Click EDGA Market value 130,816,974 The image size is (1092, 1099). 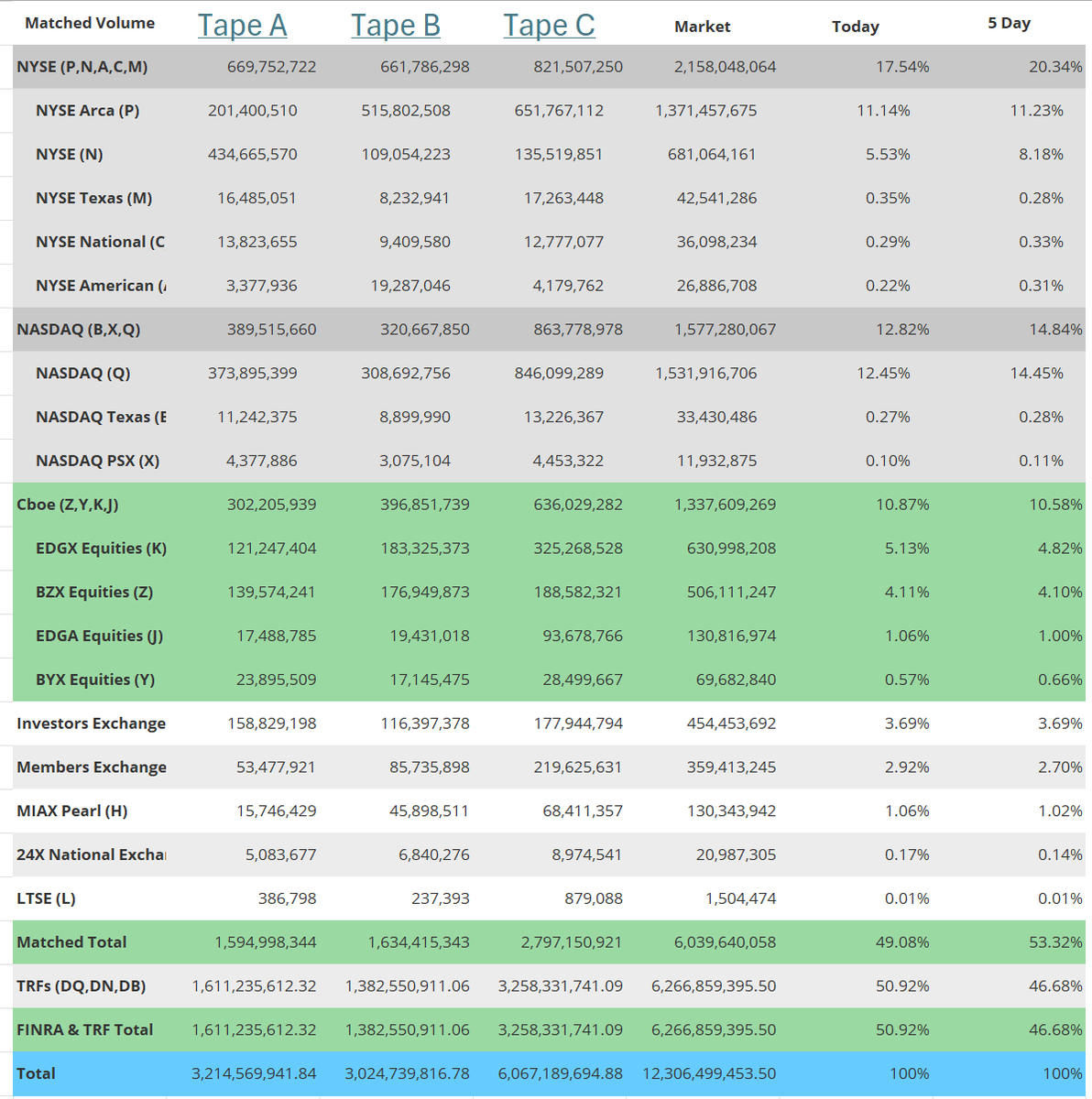point(732,637)
